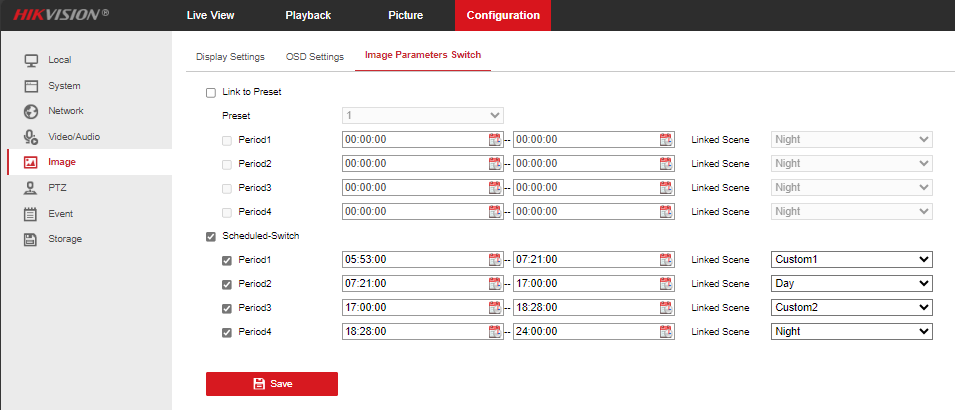
Task: Click the PTZ icon in sidebar
Action: coord(31,187)
